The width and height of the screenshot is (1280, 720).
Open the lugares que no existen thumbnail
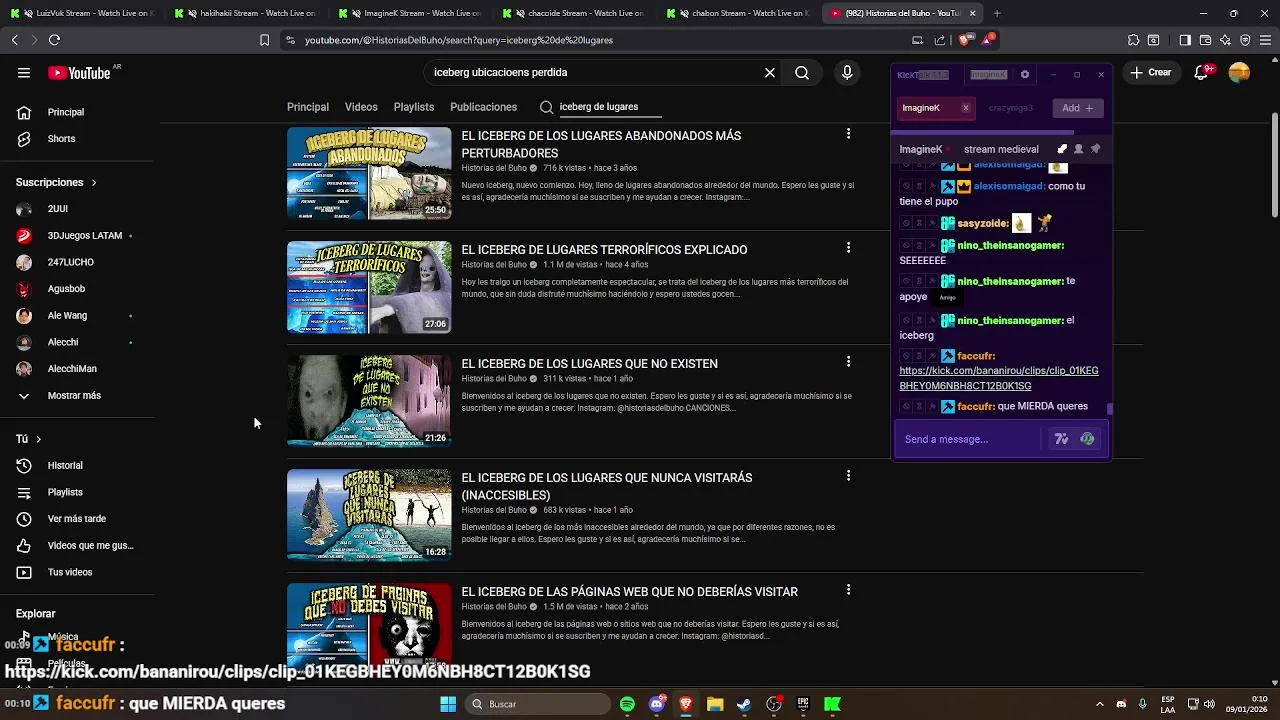click(x=369, y=401)
